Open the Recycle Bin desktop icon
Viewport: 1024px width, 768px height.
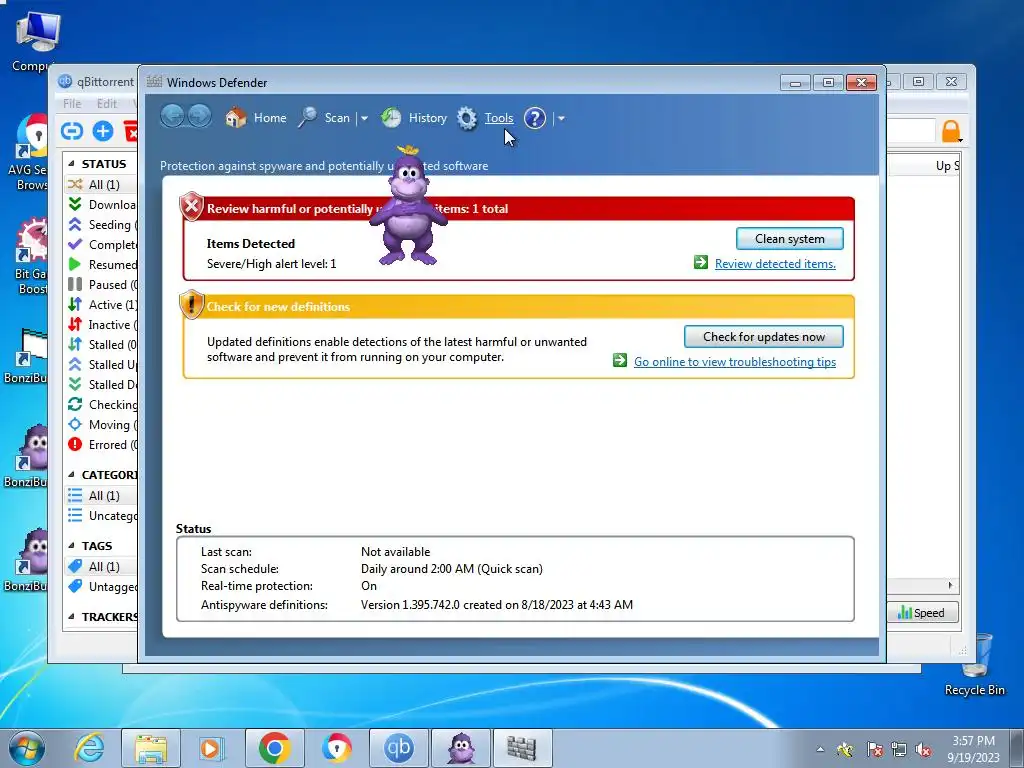(974, 665)
